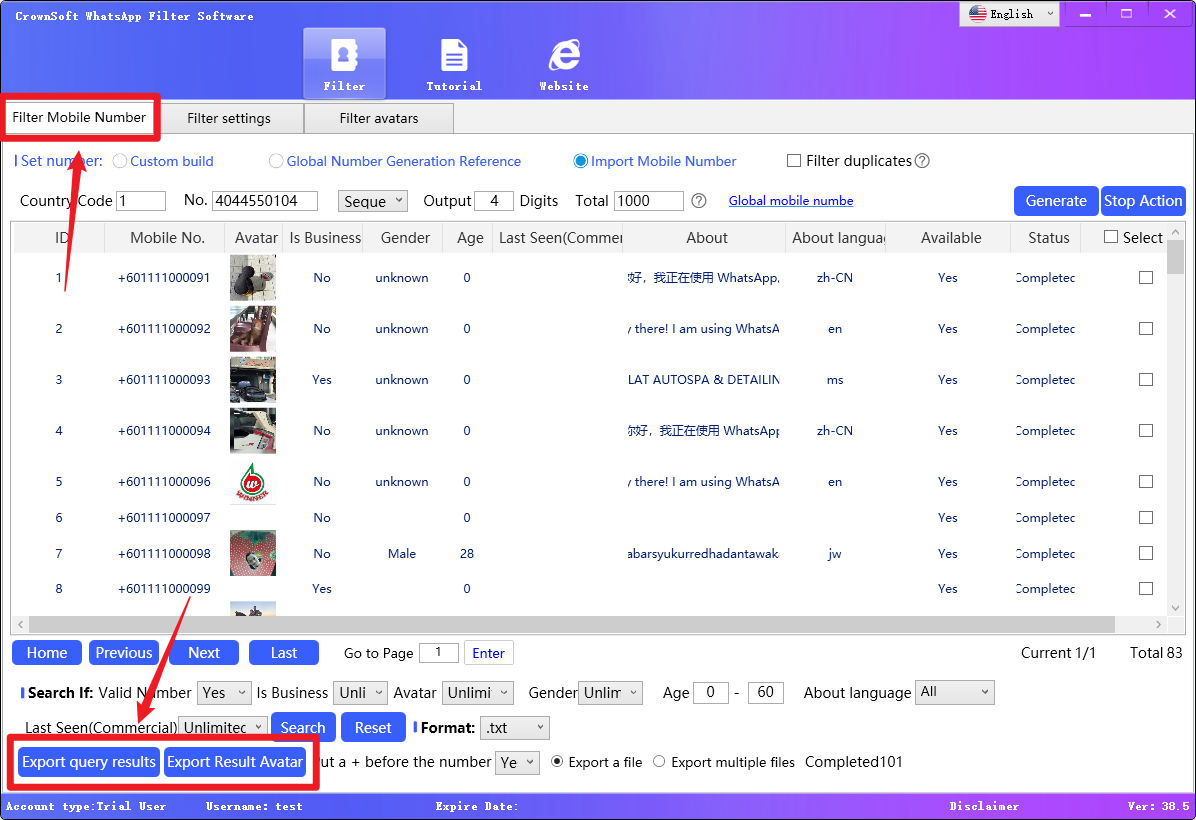This screenshot has height=820, width=1196.
Task: Open avatar thumbnail for +601111000094
Action: tap(252, 431)
